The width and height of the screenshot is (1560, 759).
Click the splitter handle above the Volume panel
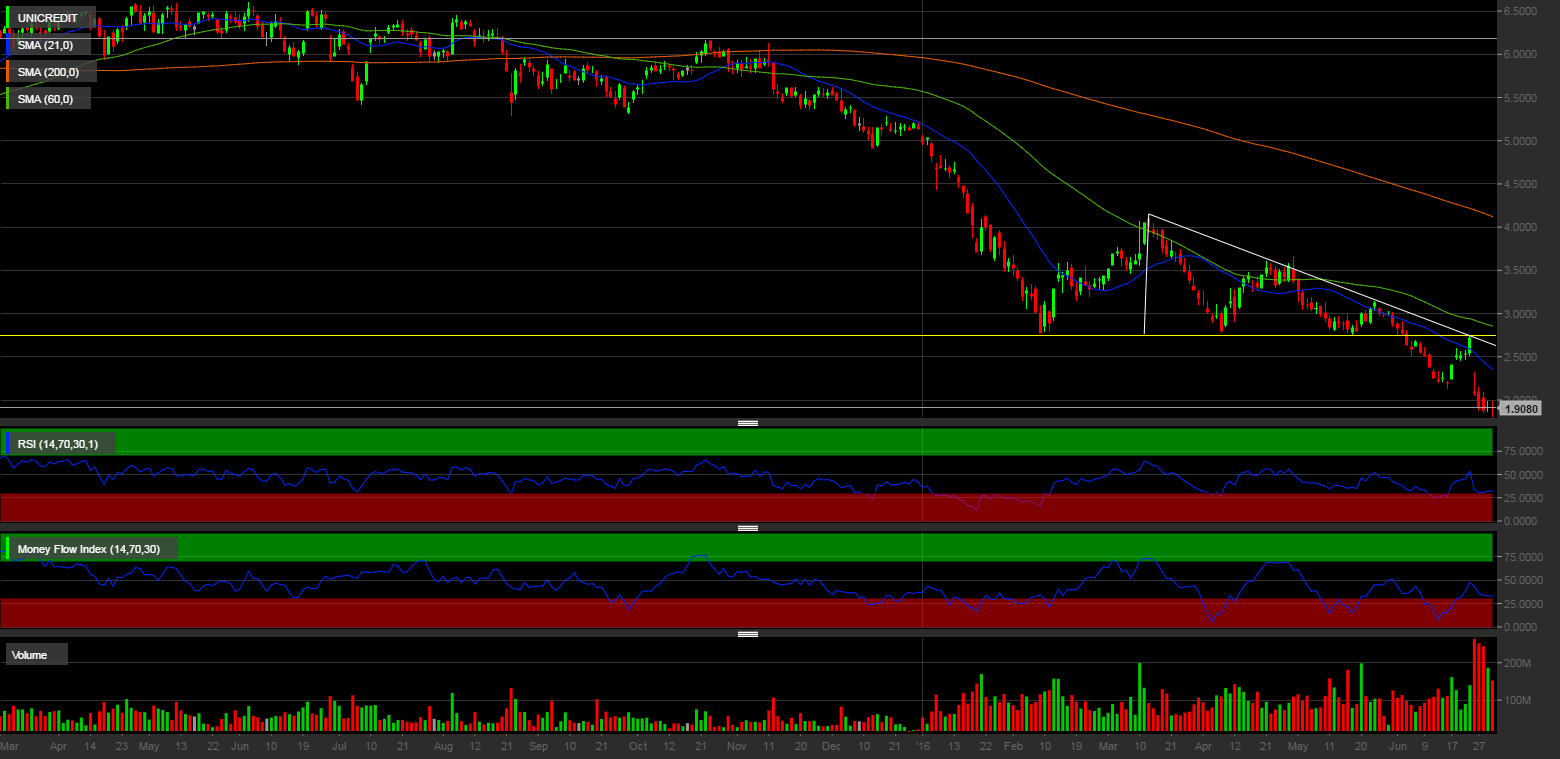(747, 634)
